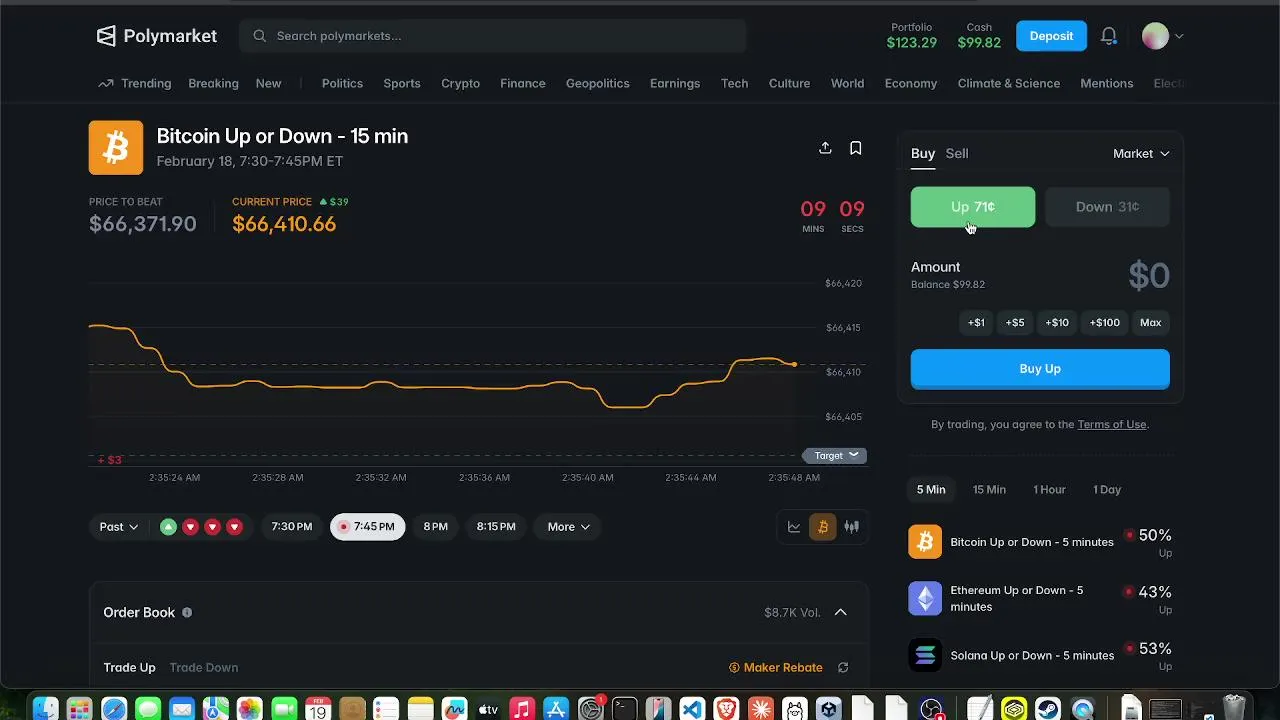Click the $0 amount input
This screenshot has height=720, width=1280.
pos(1149,276)
